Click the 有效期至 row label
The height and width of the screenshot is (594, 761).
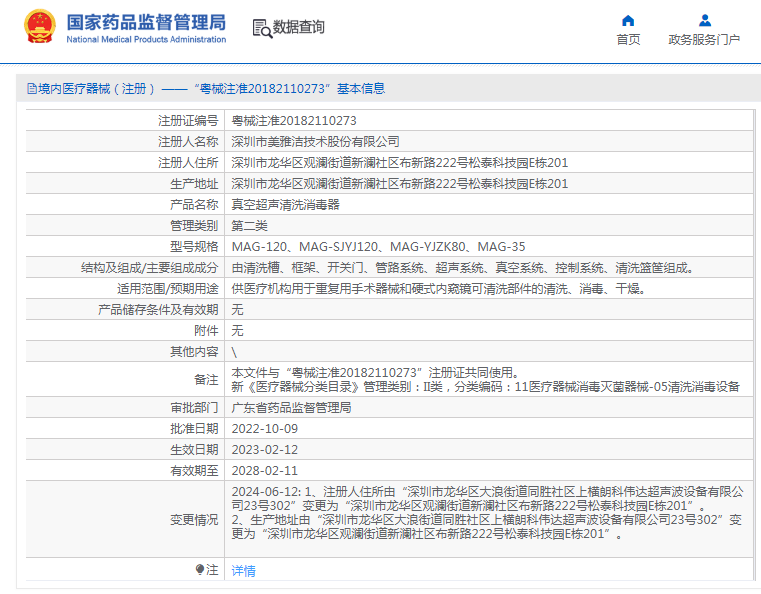click(x=194, y=471)
